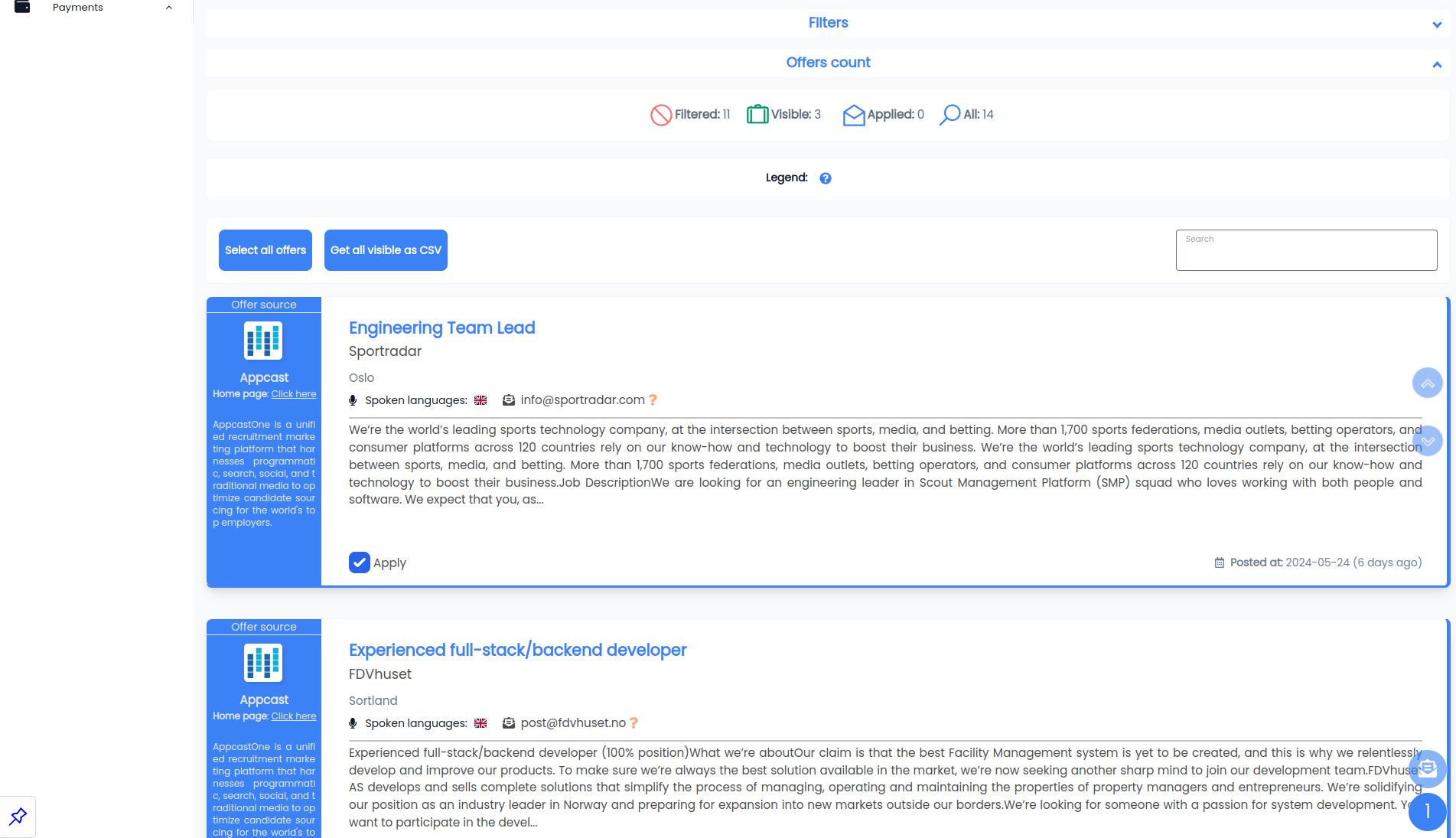
Task: Click Appcast name on Sportradar card
Action: coord(264,377)
